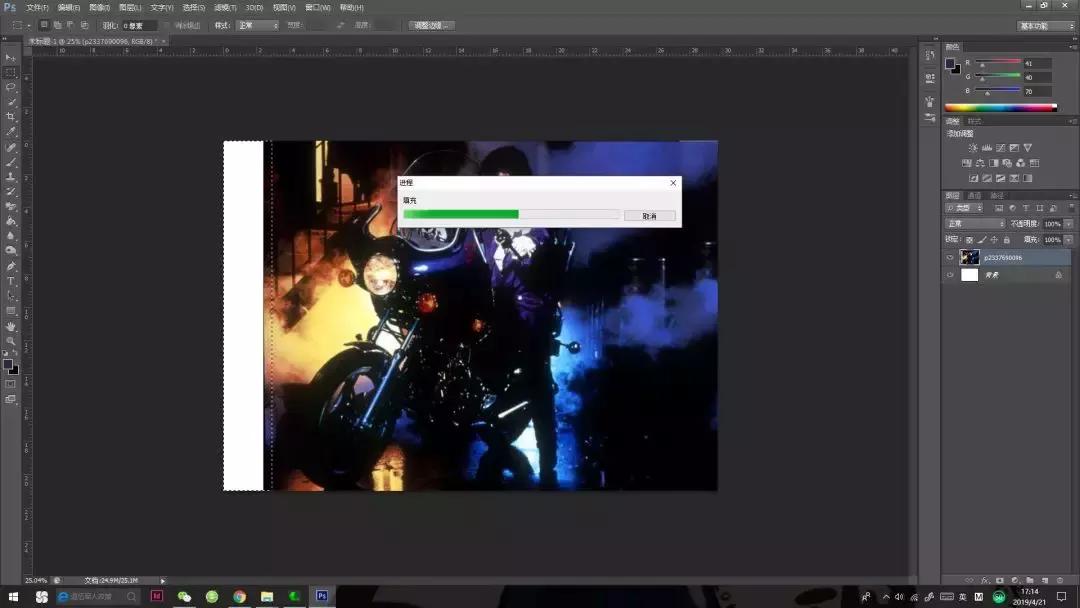Screen dimensions: 1080x608
Task: Open the layer blend mode dropdown
Action: coord(975,224)
